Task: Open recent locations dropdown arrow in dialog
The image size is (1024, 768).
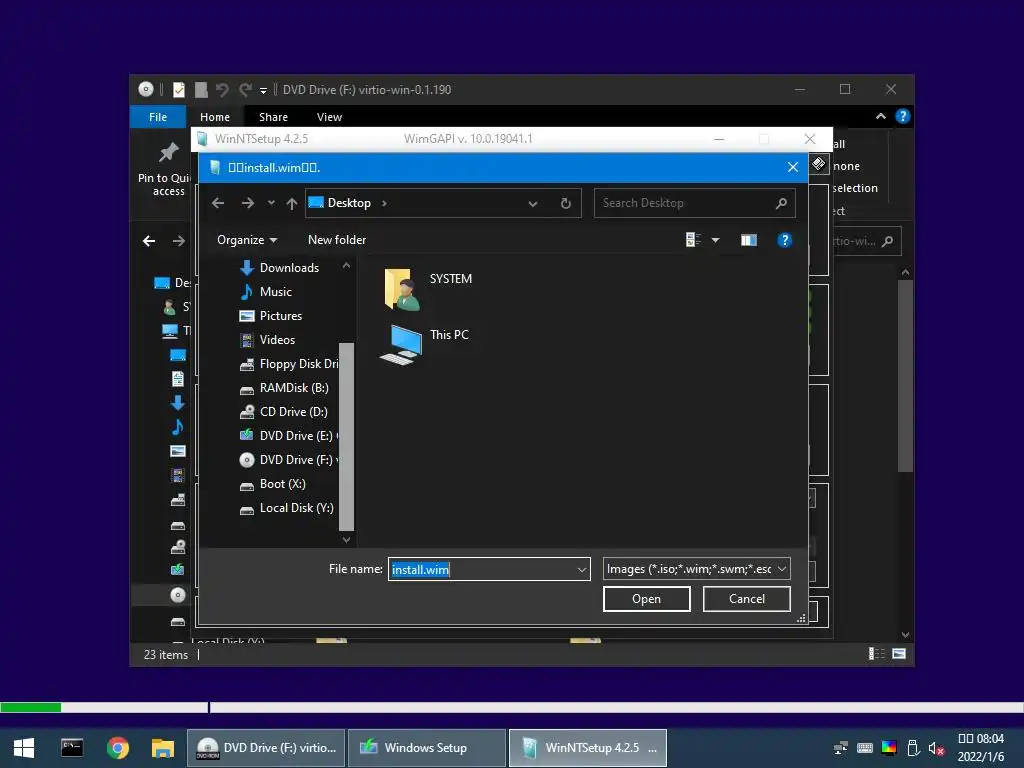Action: click(x=271, y=203)
